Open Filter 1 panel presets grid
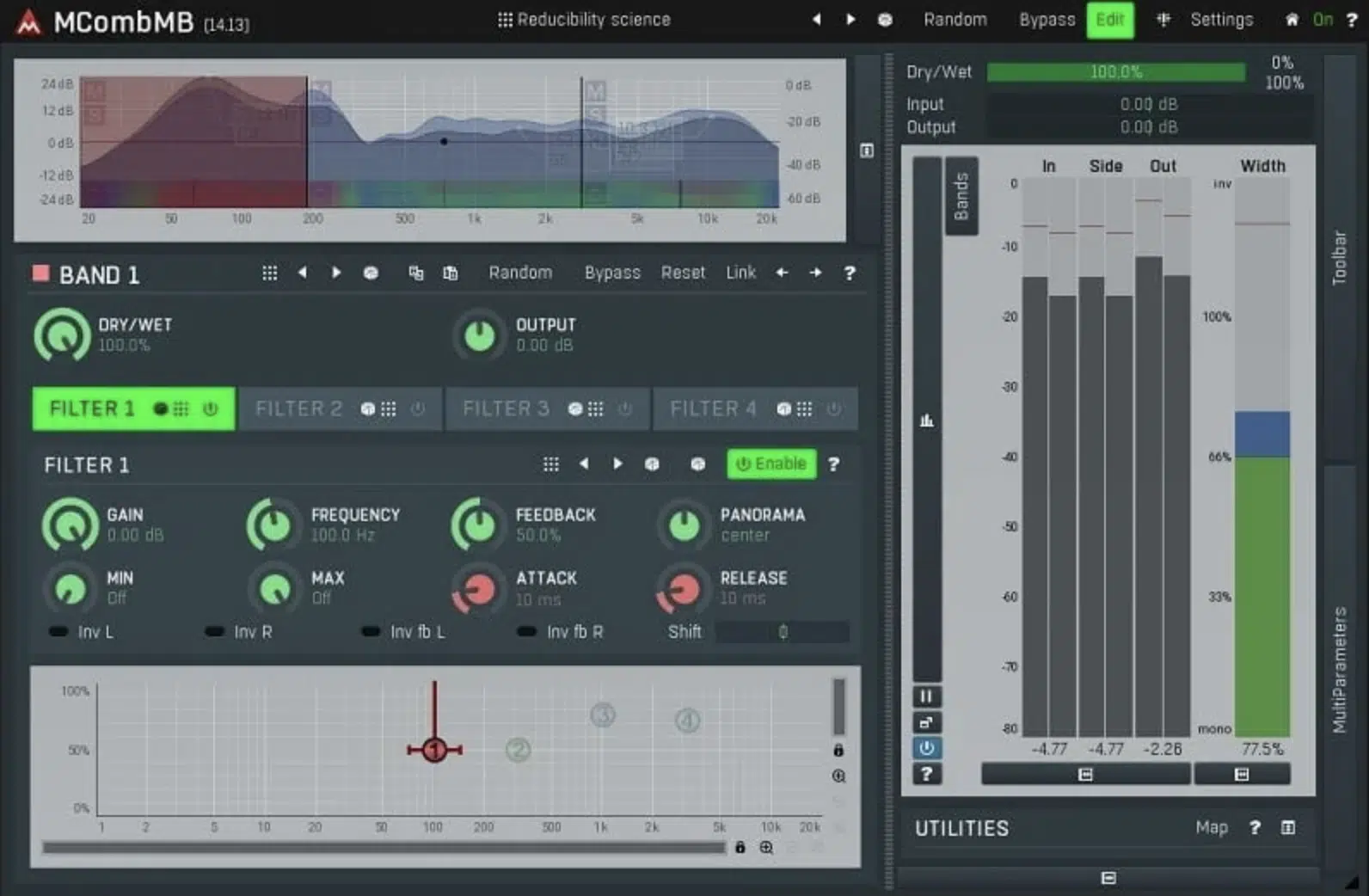 (x=551, y=464)
